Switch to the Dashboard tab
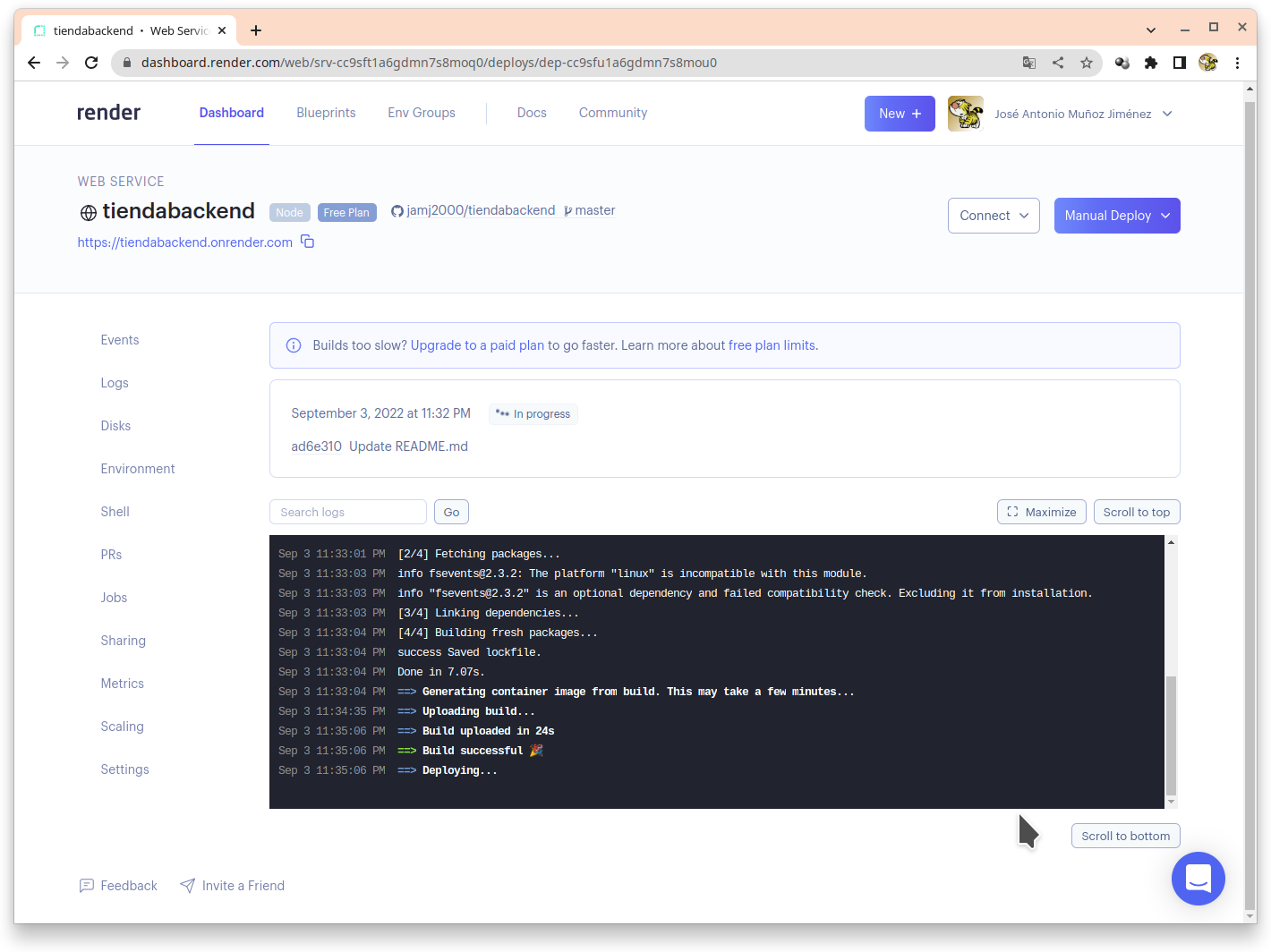Viewport: 1271px width, 952px height. (x=232, y=113)
